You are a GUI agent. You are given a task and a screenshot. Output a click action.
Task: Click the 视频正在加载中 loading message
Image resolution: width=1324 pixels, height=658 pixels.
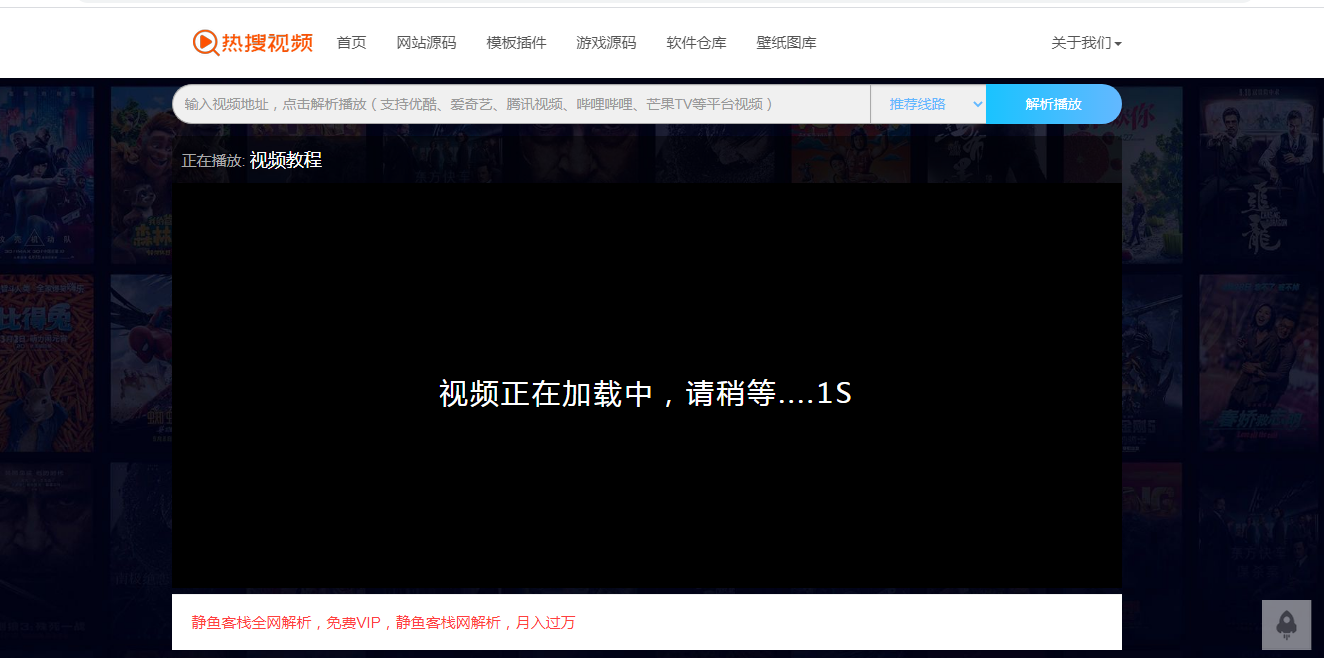(645, 393)
